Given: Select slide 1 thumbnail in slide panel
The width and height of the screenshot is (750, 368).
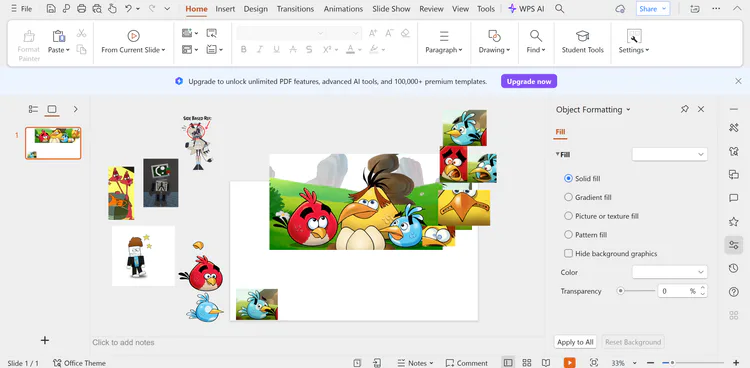Looking at the screenshot, I should pyautogui.click(x=53, y=143).
